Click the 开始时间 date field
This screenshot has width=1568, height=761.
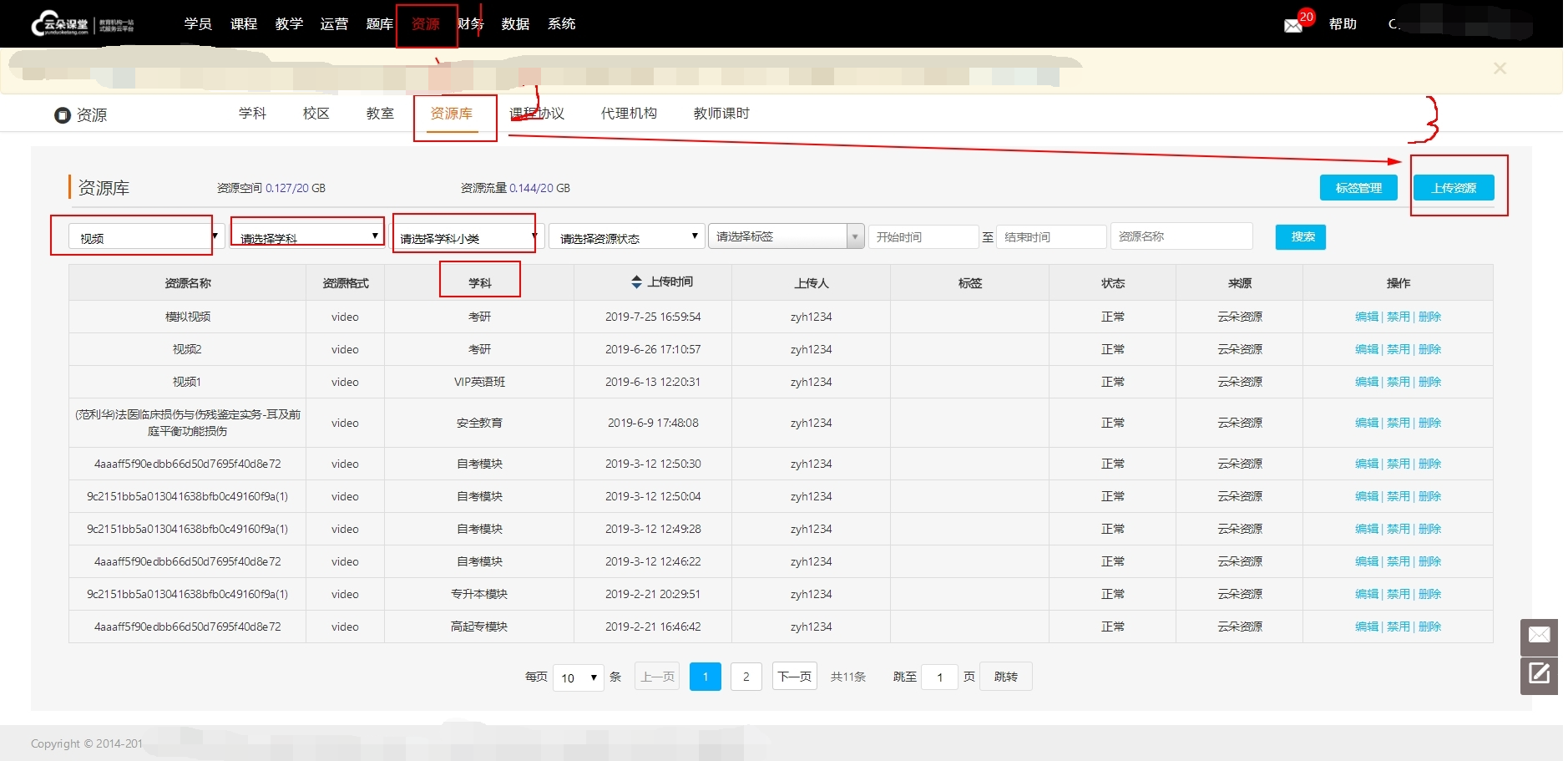point(923,237)
